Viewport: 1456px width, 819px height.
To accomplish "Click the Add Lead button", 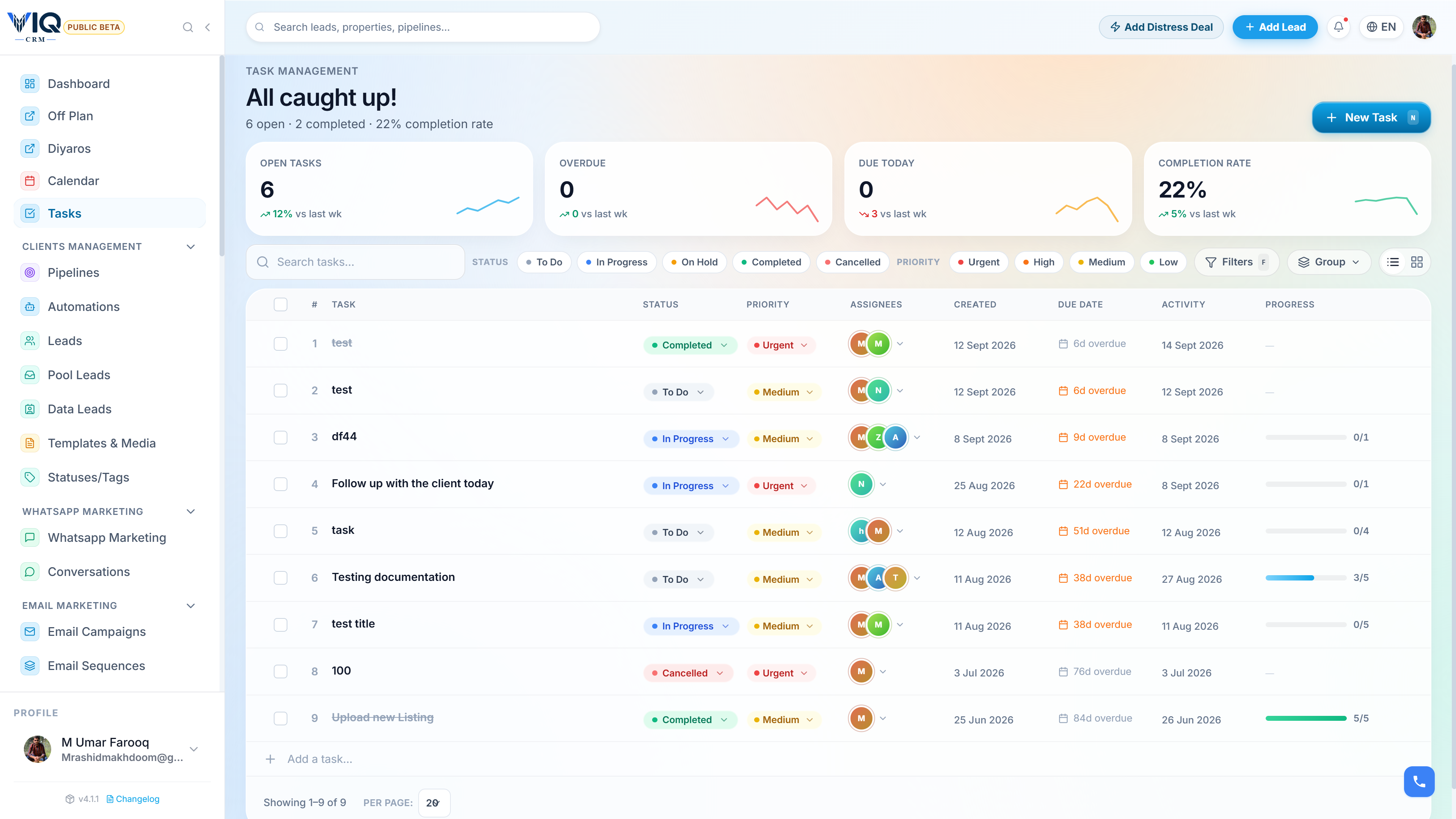I will 1274,27.
